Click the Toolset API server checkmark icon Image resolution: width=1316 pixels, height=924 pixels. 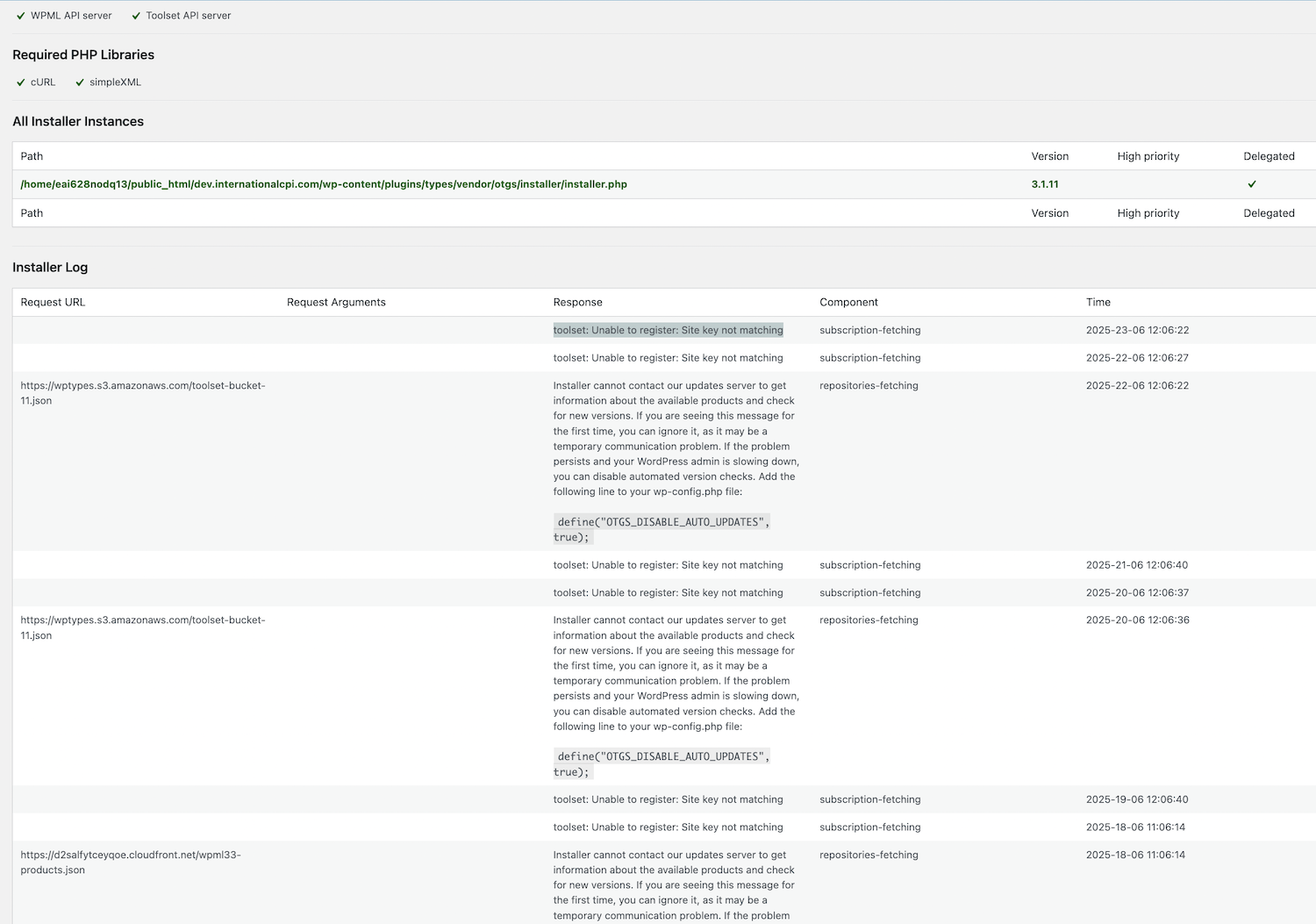[136, 16]
